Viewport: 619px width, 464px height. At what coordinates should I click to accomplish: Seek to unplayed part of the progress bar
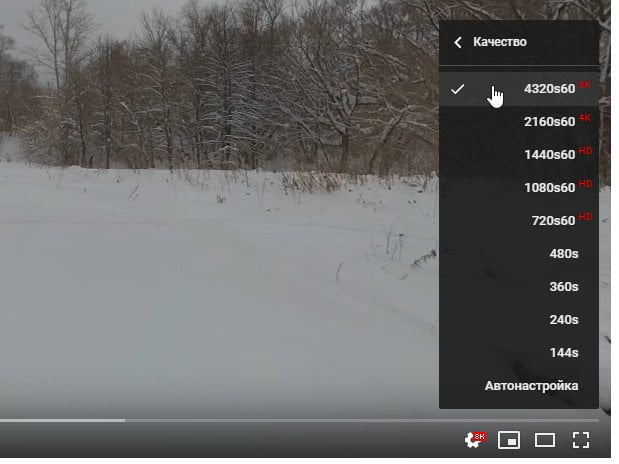coord(362,421)
